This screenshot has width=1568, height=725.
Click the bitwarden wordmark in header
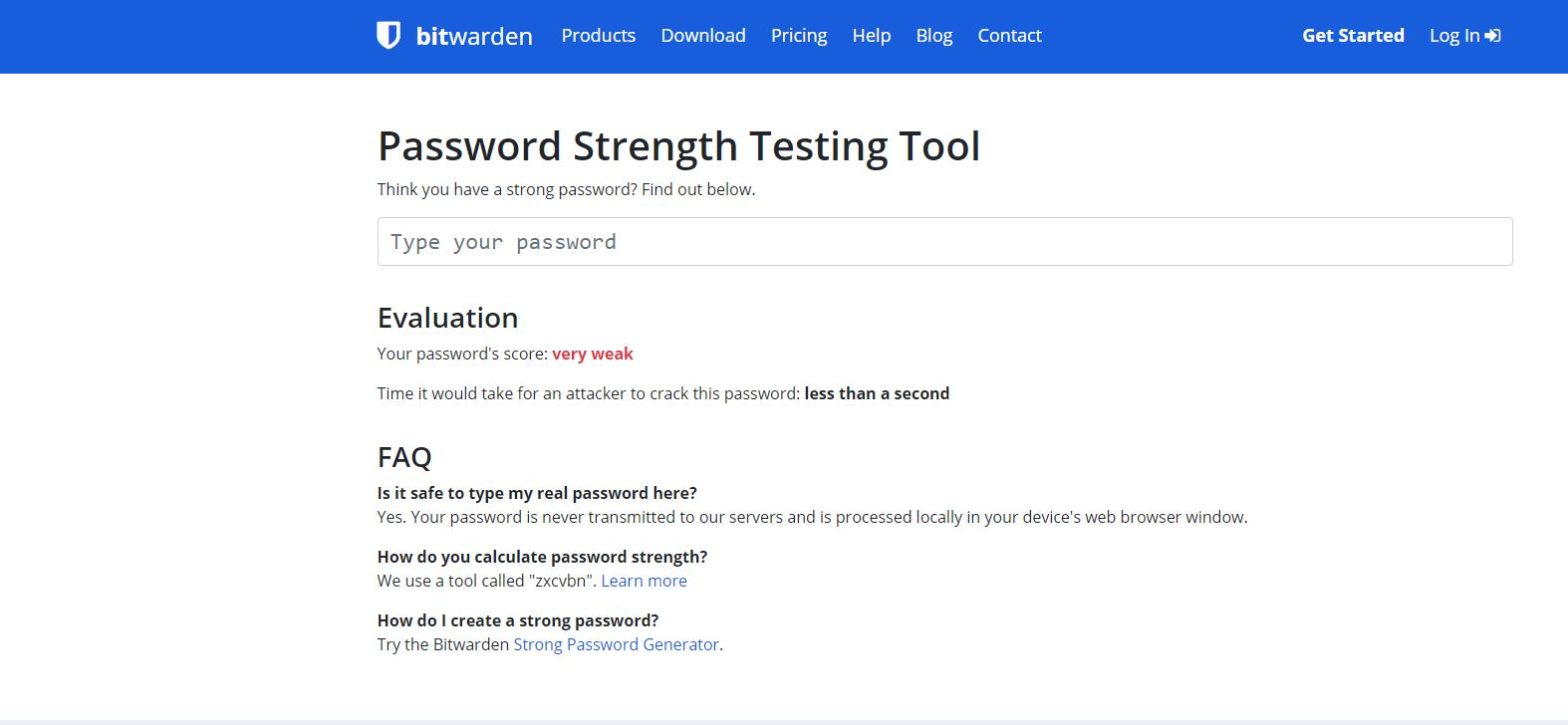point(474,36)
